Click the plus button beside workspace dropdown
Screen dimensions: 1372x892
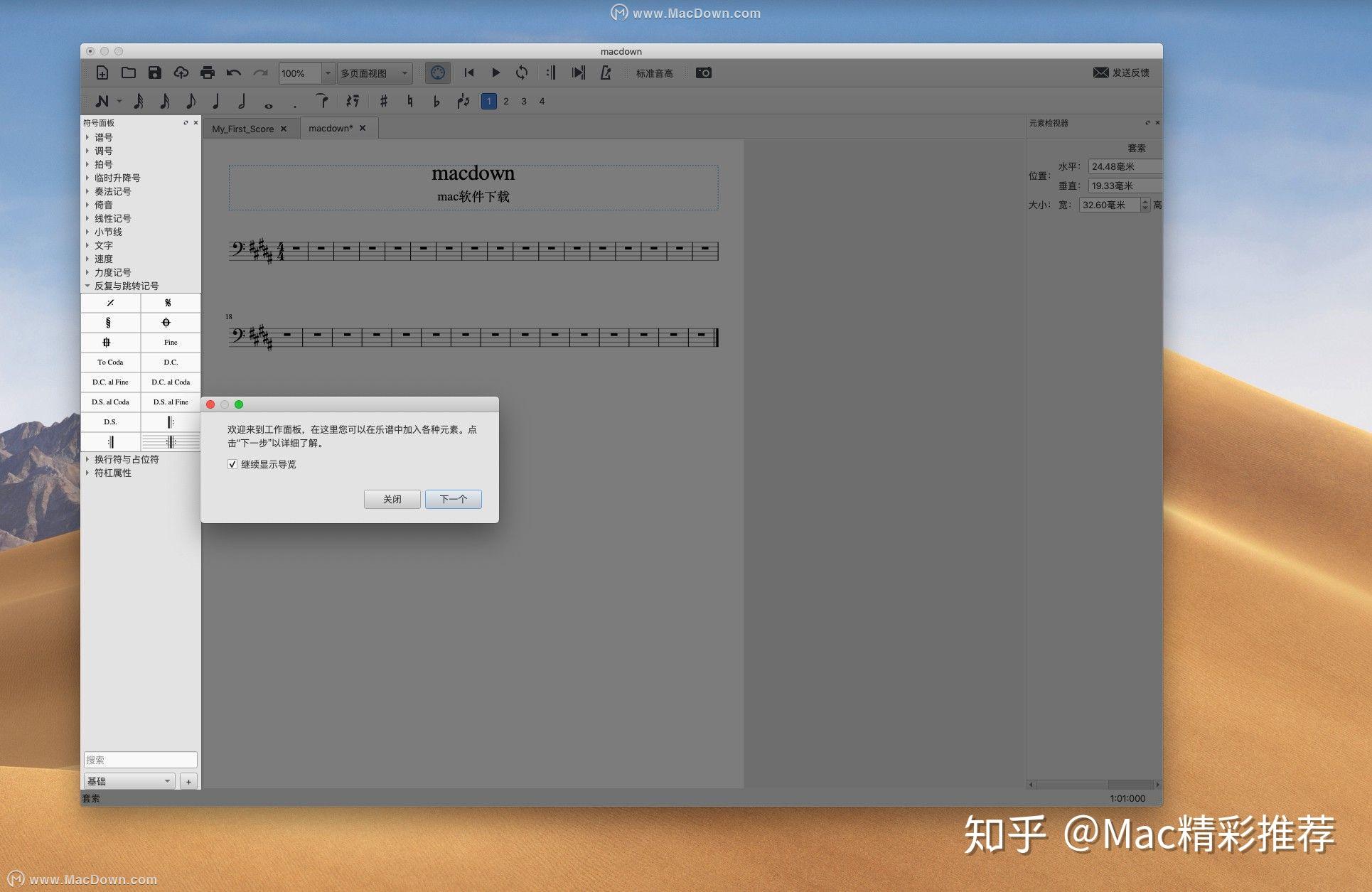pos(188,781)
